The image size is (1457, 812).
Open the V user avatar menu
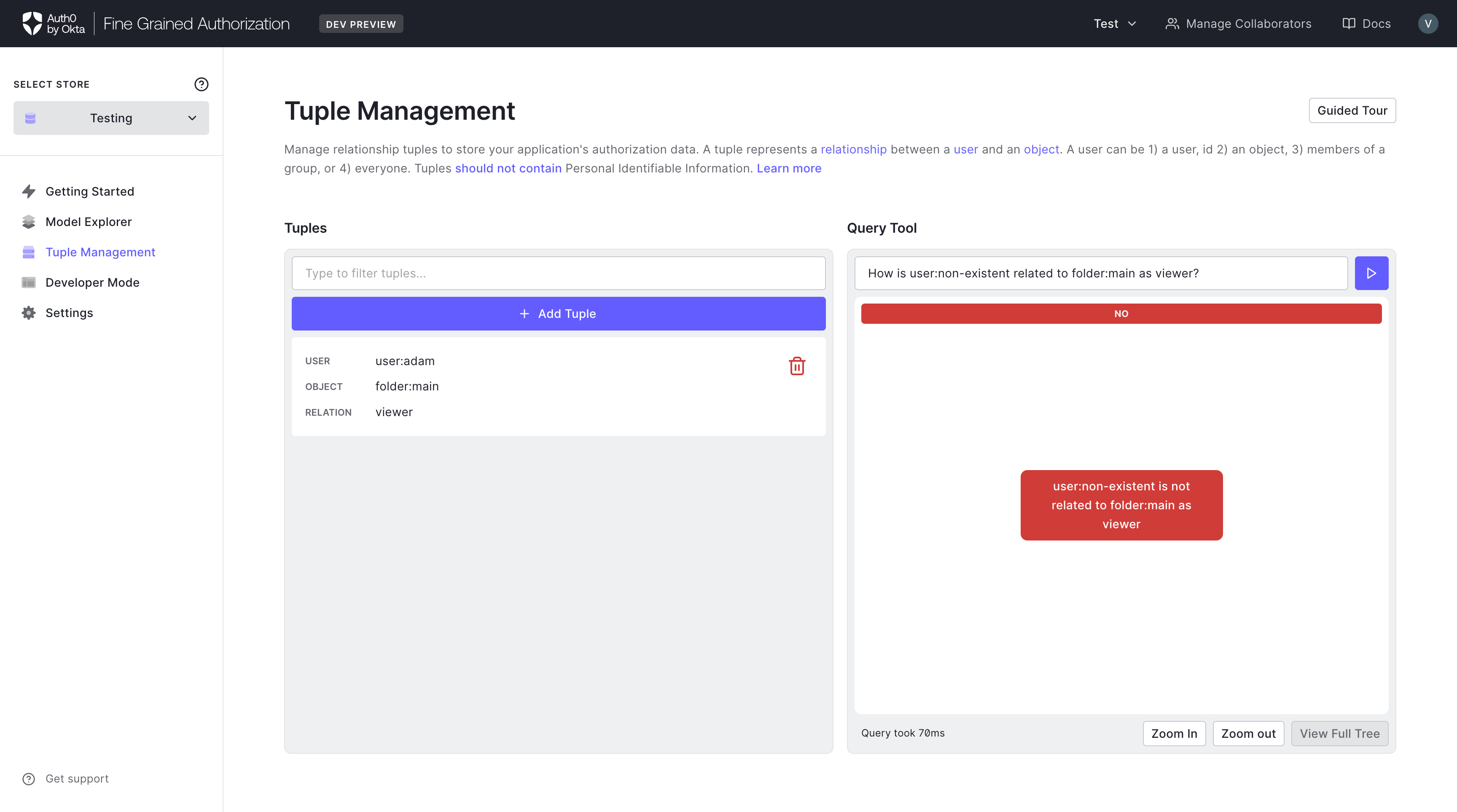point(1427,24)
